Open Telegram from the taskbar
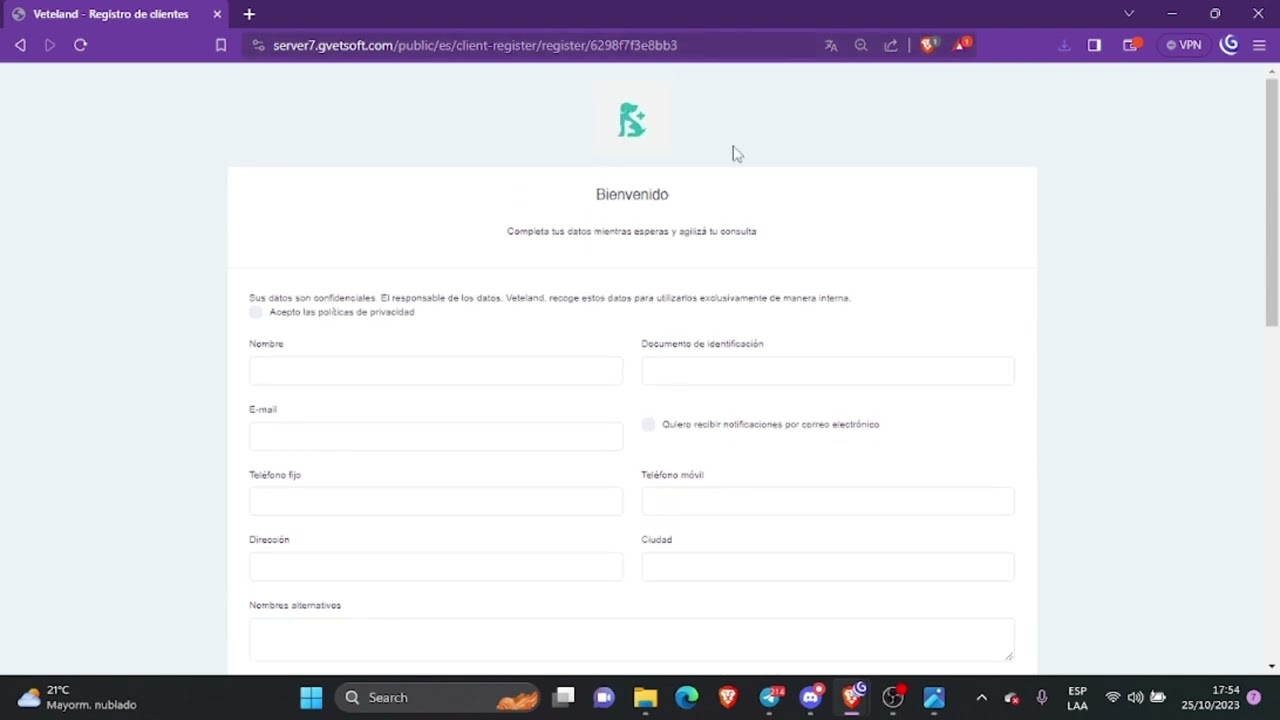1280x720 pixels. coord(770,697)
